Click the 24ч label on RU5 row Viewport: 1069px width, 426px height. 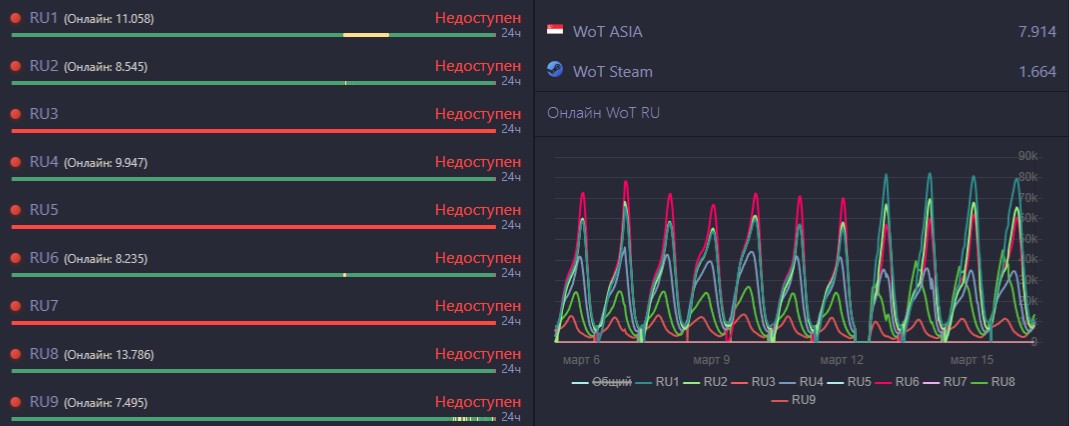tap(511, 225)
